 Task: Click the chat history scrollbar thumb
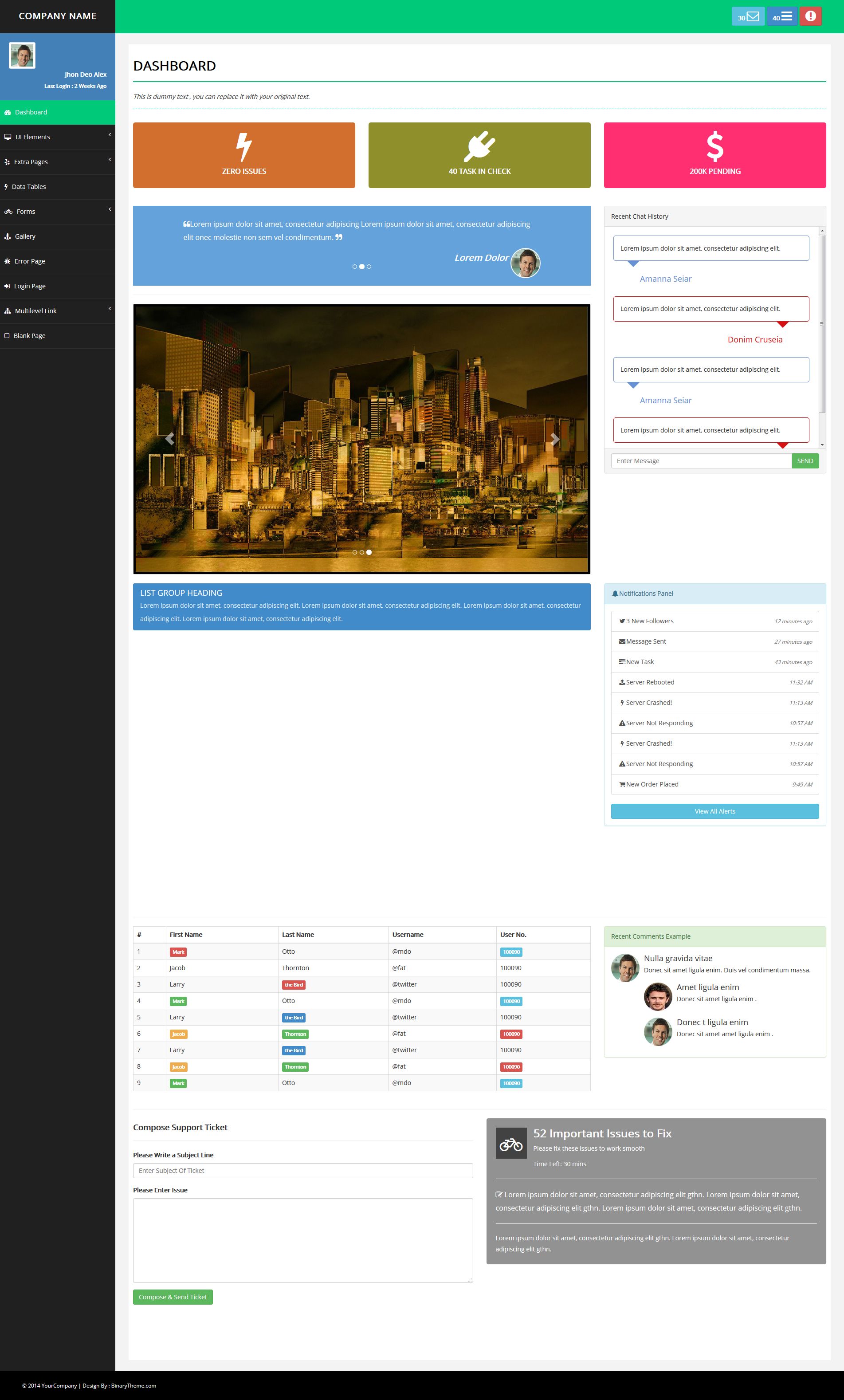point(822,324)
